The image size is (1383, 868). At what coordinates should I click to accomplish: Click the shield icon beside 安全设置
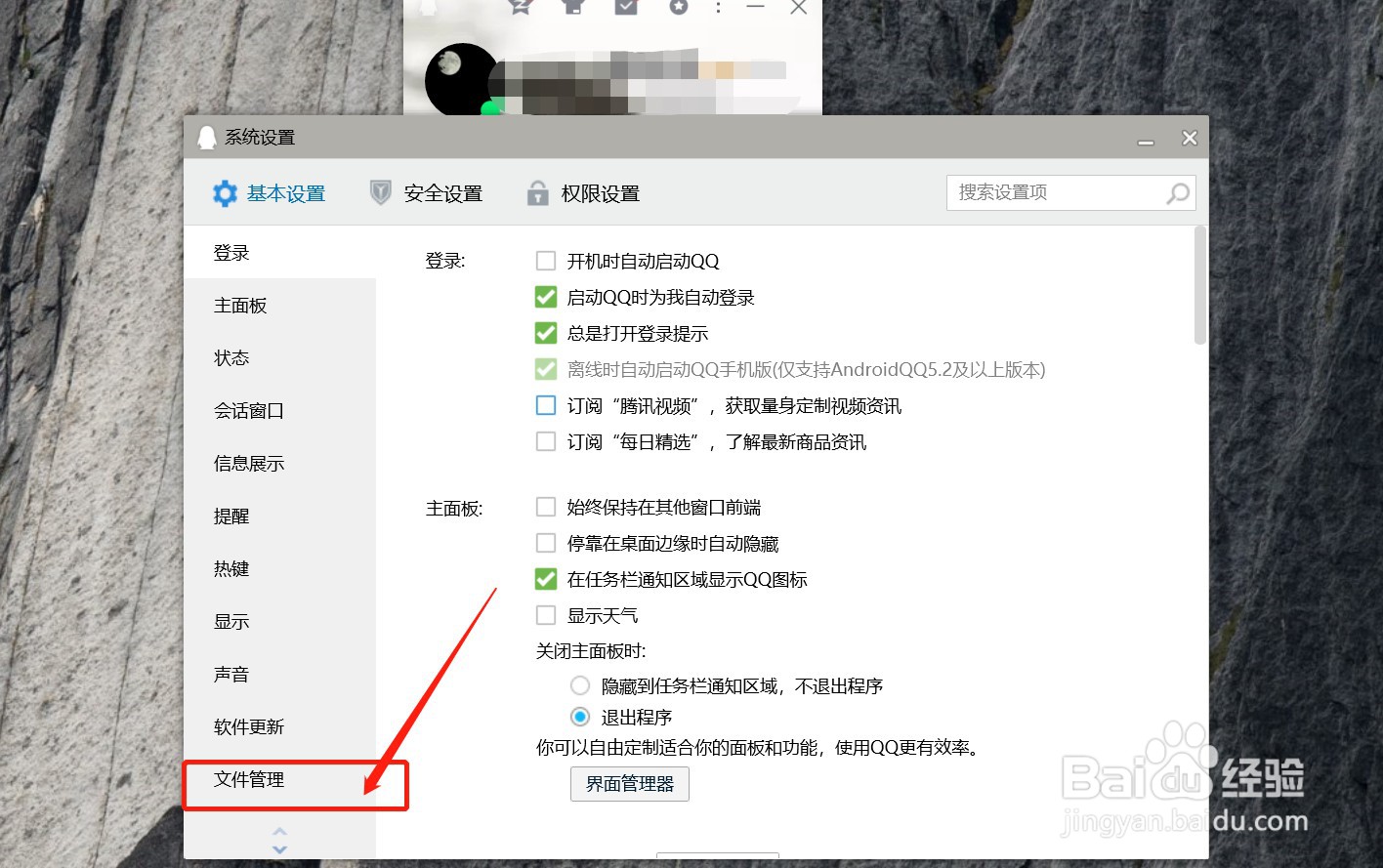tap(380, 192)
